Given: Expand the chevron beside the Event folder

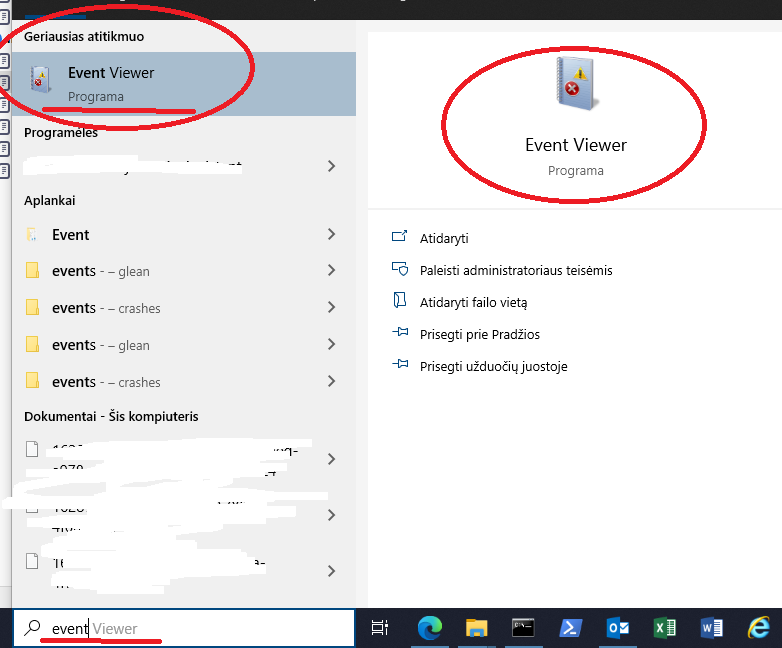Looking at the screenshot, I should coord(331,235).
